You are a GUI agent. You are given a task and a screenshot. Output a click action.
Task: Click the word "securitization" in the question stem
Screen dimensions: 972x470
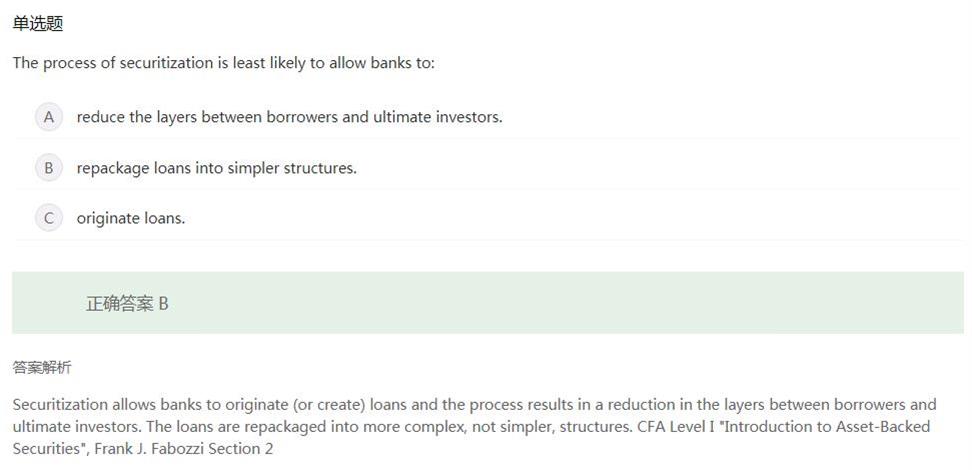[x=166, y=63]
